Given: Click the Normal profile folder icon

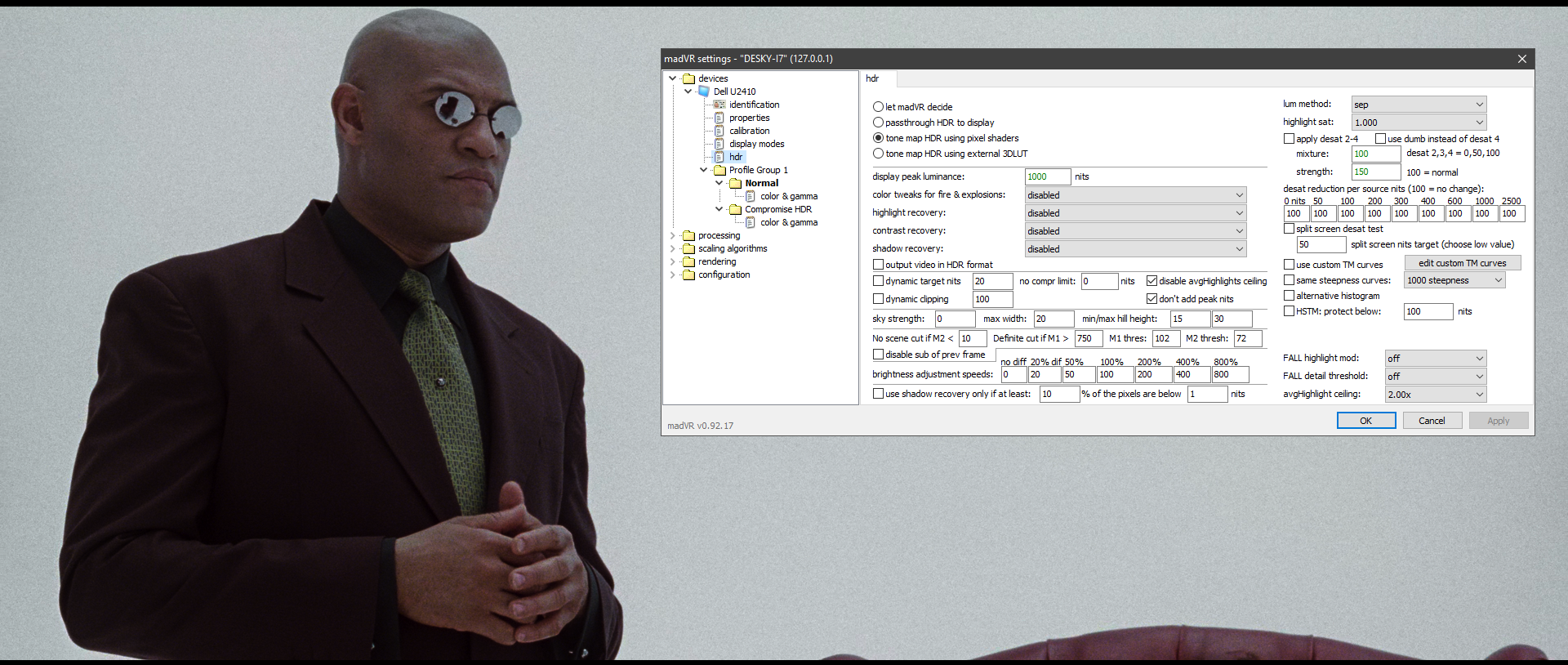Looking at the screenshot, I should pos(735,183).
